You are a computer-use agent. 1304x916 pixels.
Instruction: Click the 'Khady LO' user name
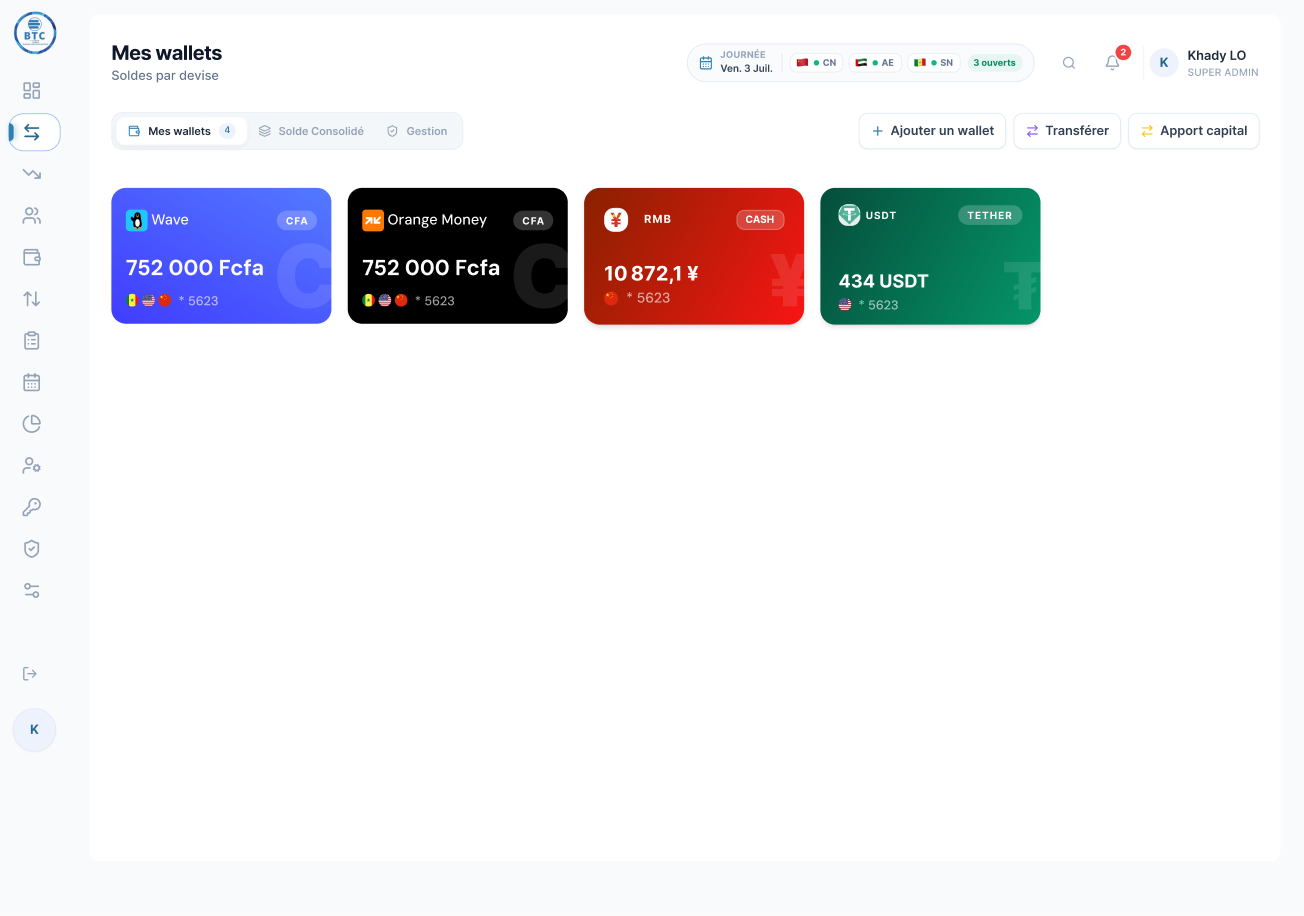click(x=1216, y=56)
